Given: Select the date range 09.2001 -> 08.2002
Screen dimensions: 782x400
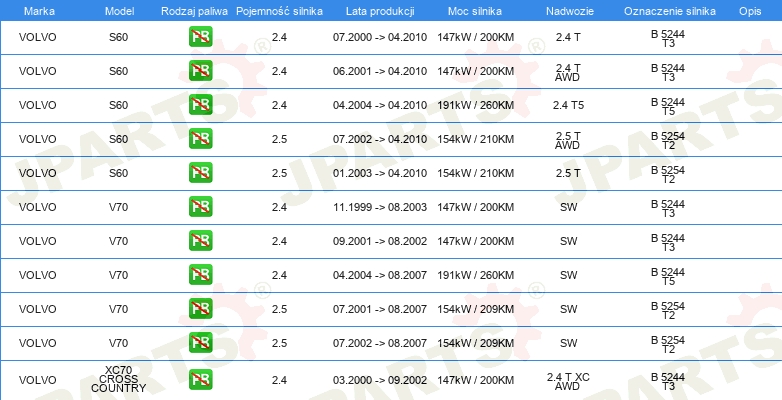Looking at the screenshot, I should coord(380,241).
